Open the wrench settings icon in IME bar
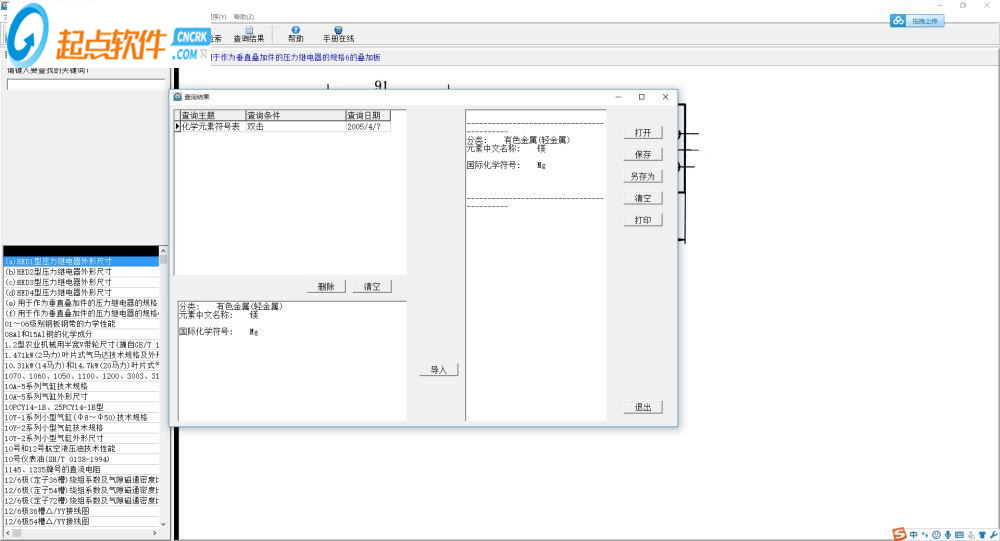Screen dimensions: 1000x541 pos(993,535)
